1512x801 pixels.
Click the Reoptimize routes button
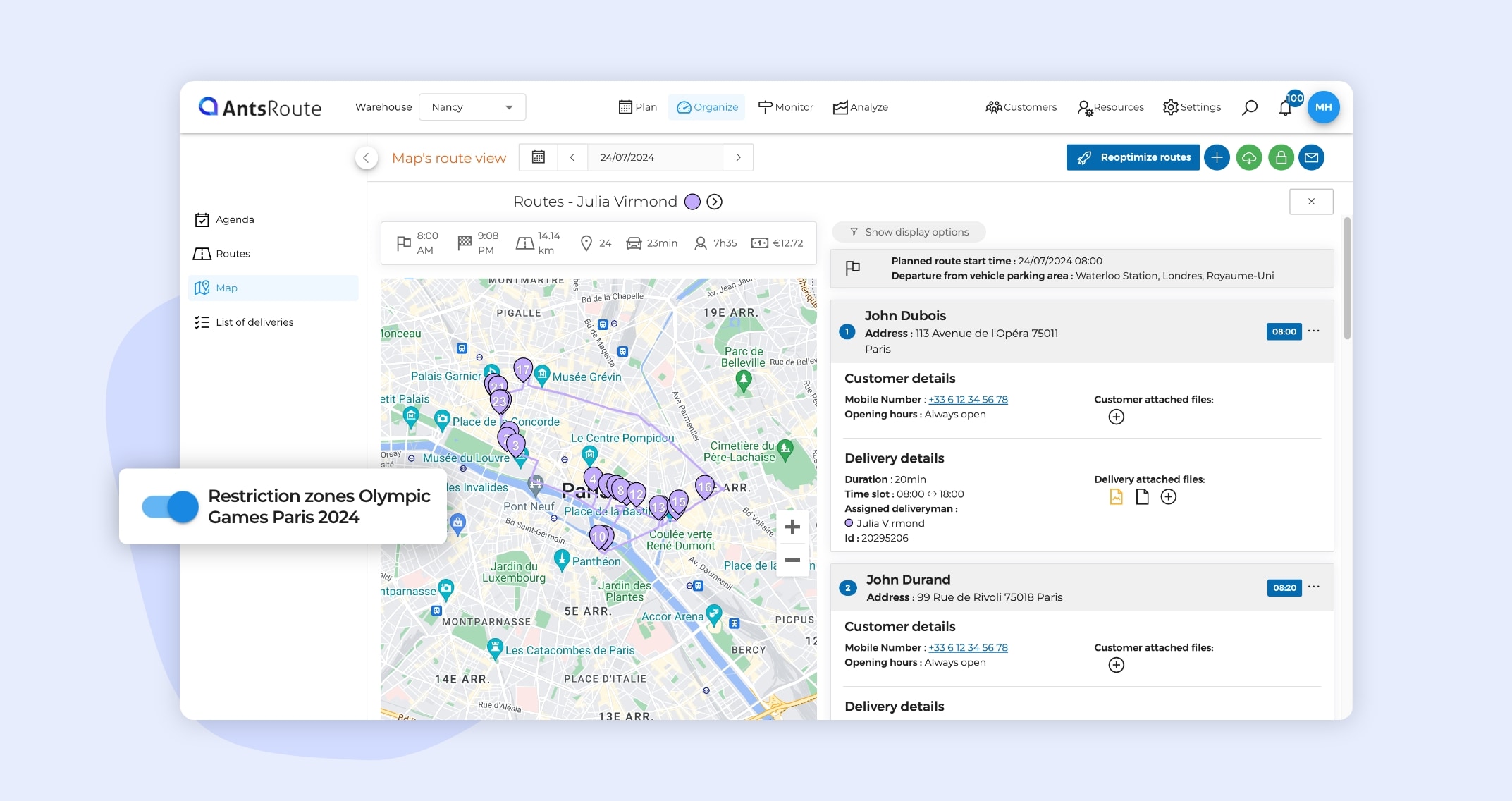[1133, 157]
